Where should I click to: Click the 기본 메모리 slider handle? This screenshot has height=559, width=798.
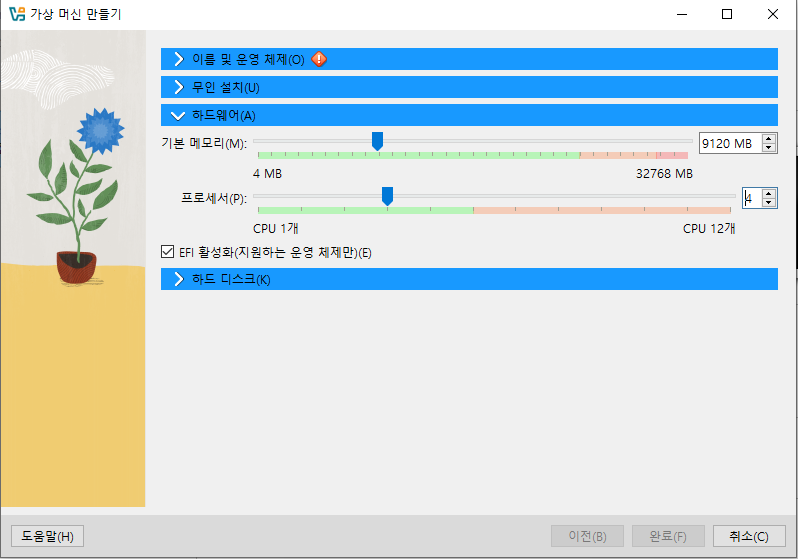pos(377,142)
